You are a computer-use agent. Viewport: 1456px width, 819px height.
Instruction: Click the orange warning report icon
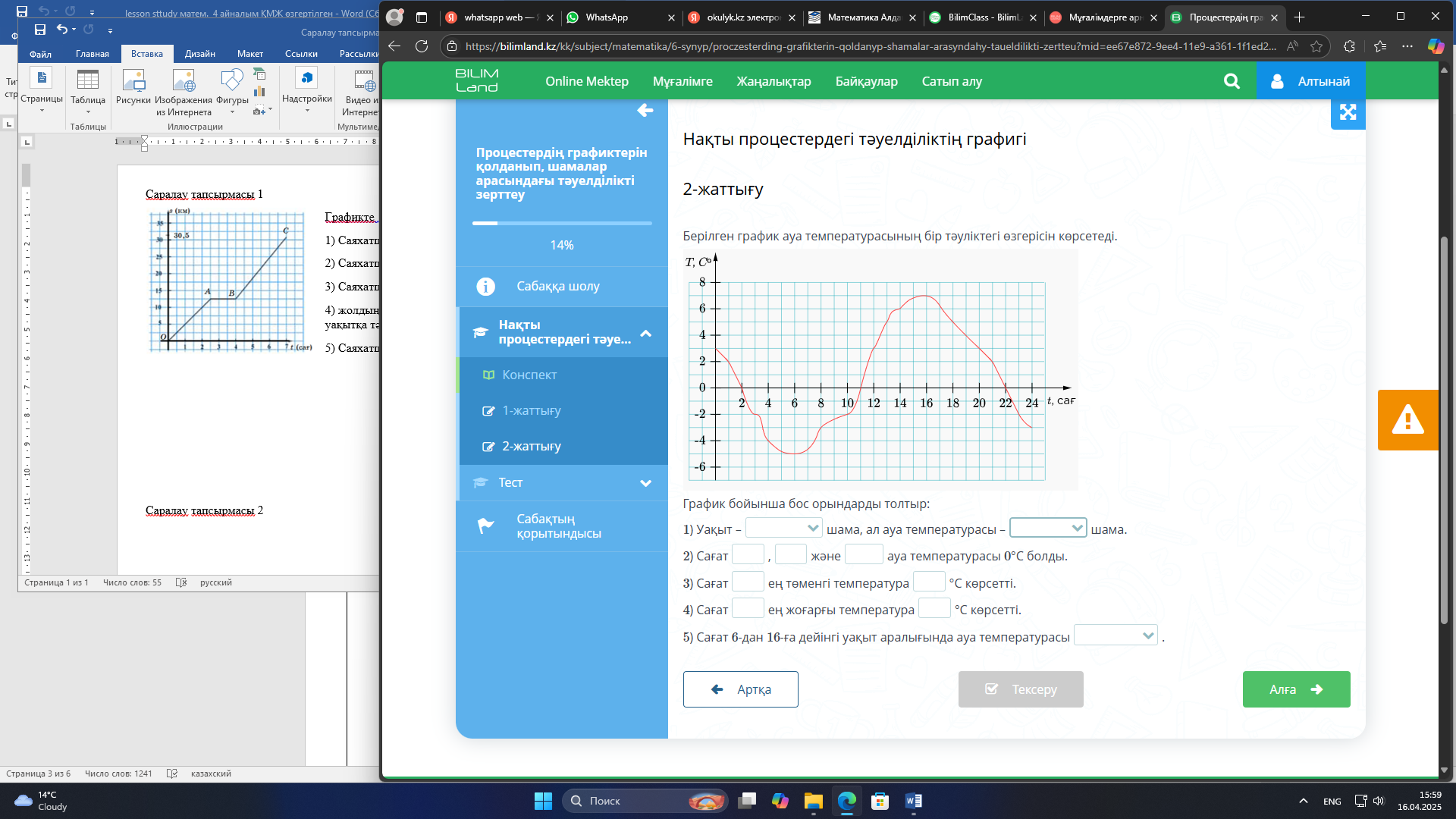point(1407,420)
